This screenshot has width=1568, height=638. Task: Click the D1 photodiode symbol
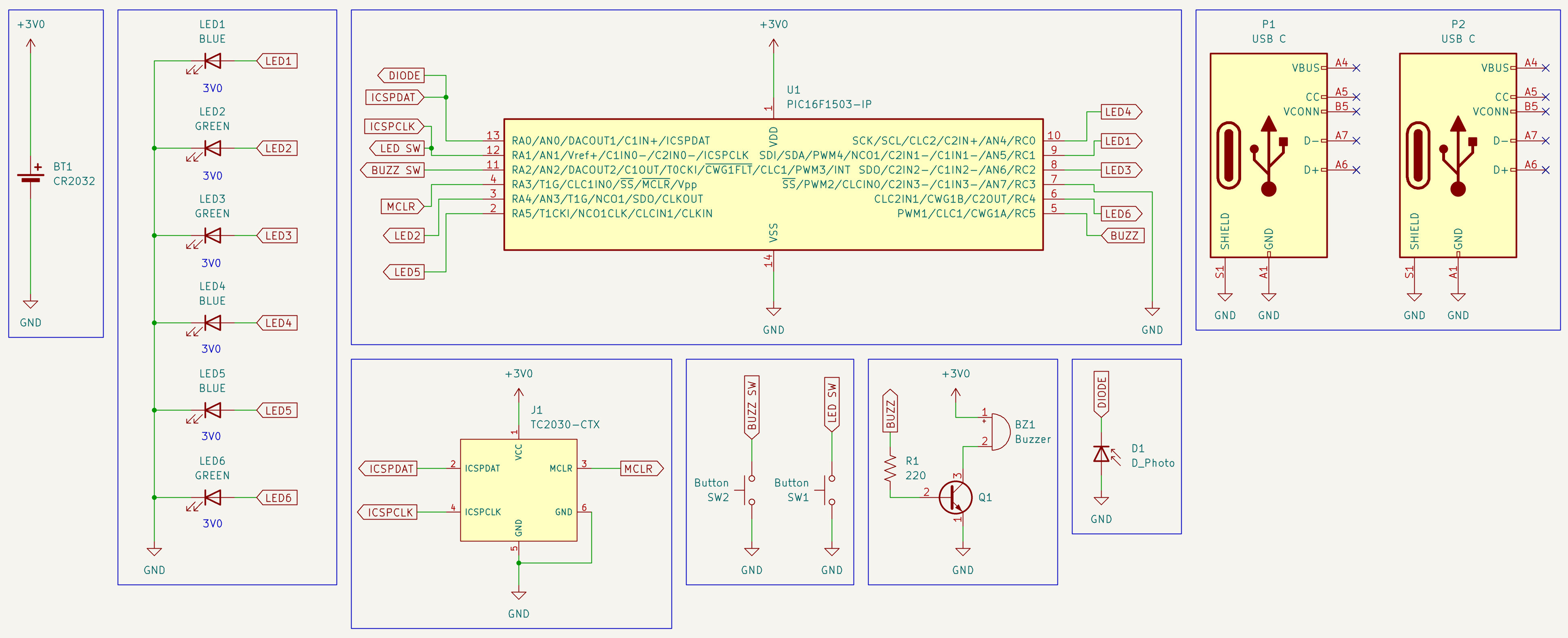pyautogui.click(x=1102, y=454)
